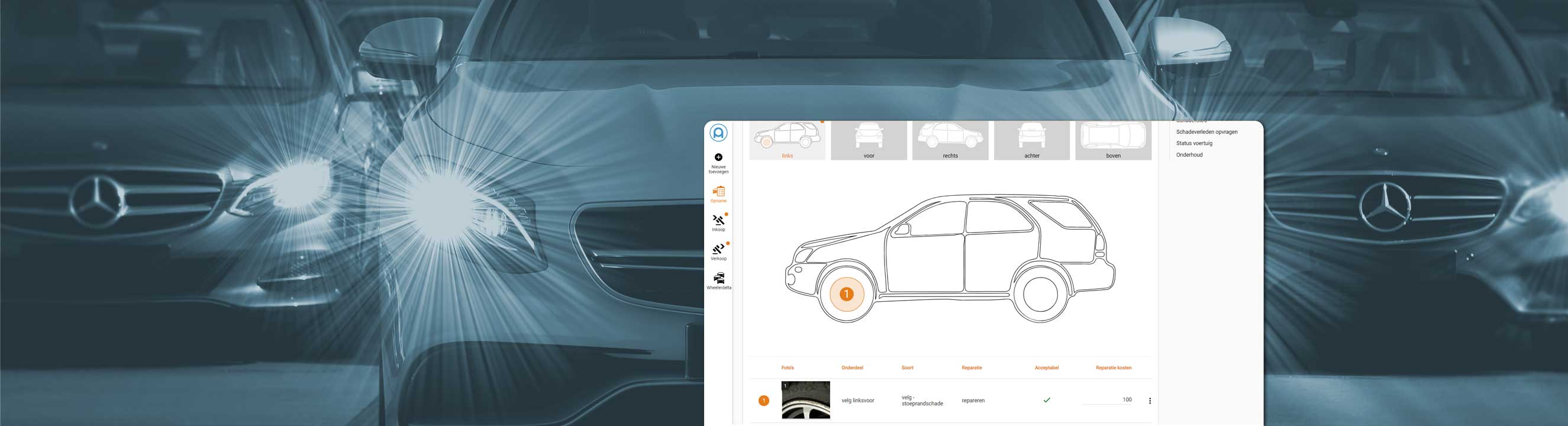This screenshot has width=1568, height=426.
Task: Click the Soort column header
Action: pyautogui.click(x=907, y=367)
